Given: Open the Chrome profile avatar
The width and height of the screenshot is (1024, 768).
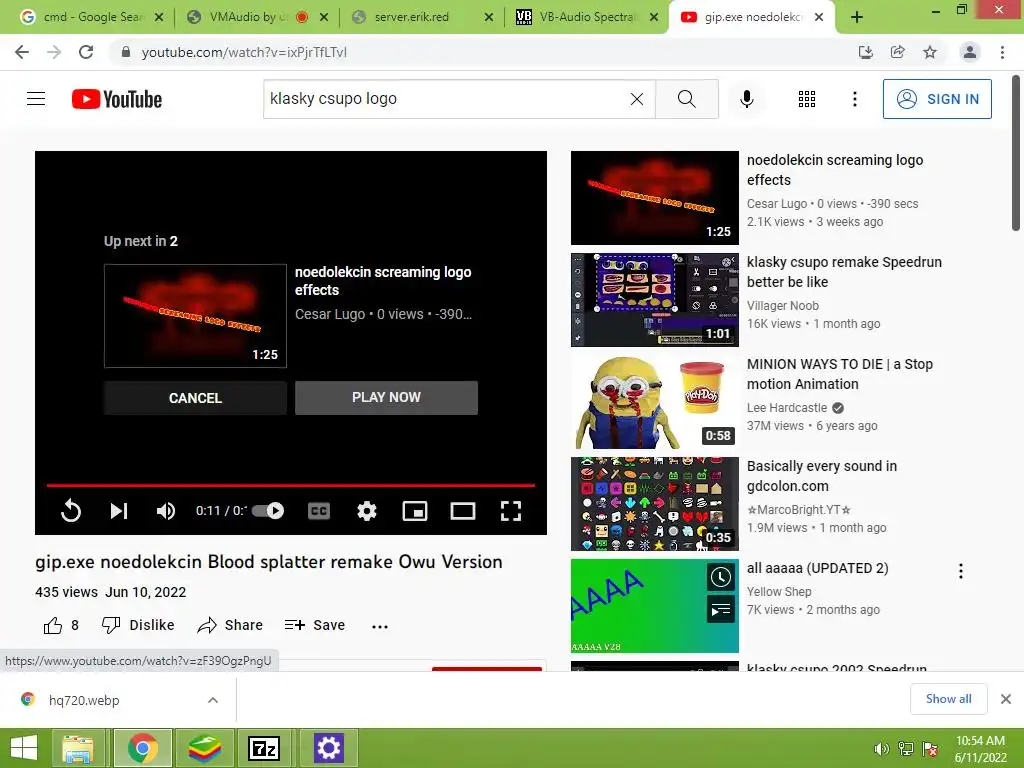Looking at the screenshot, I should click(970, 52).
